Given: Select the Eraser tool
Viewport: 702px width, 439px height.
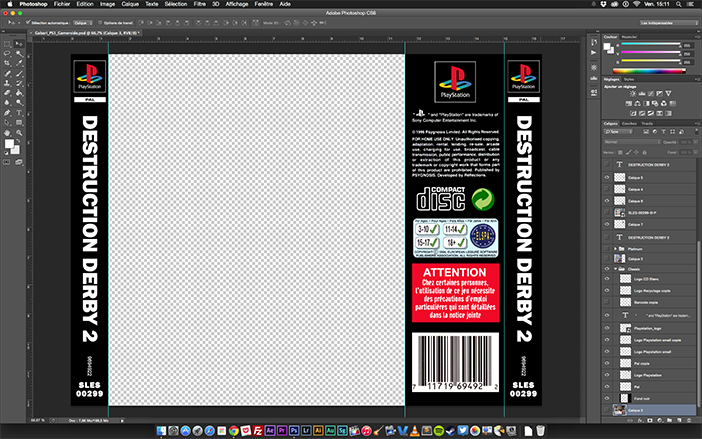Looking at the screenshot, I should pos(7,93).
